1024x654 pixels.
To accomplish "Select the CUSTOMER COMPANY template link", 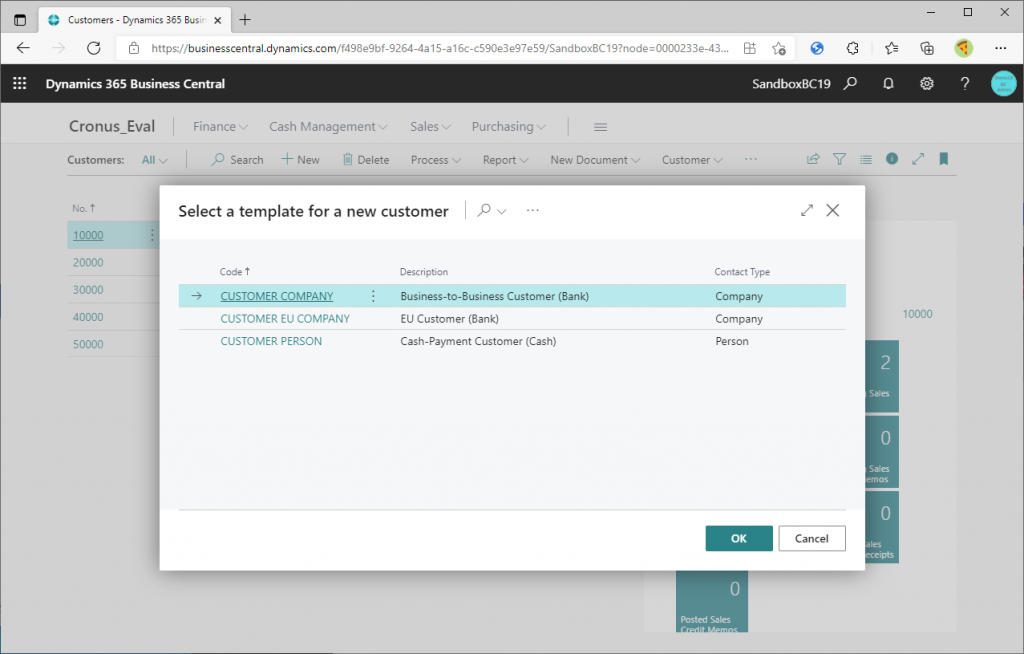I will 277,296.
